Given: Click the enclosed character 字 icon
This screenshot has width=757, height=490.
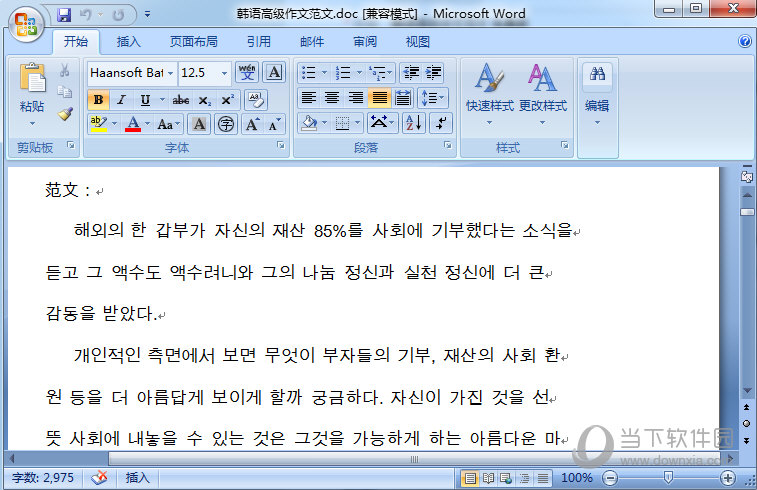Looking at the screenshot, I should point(226,124).
